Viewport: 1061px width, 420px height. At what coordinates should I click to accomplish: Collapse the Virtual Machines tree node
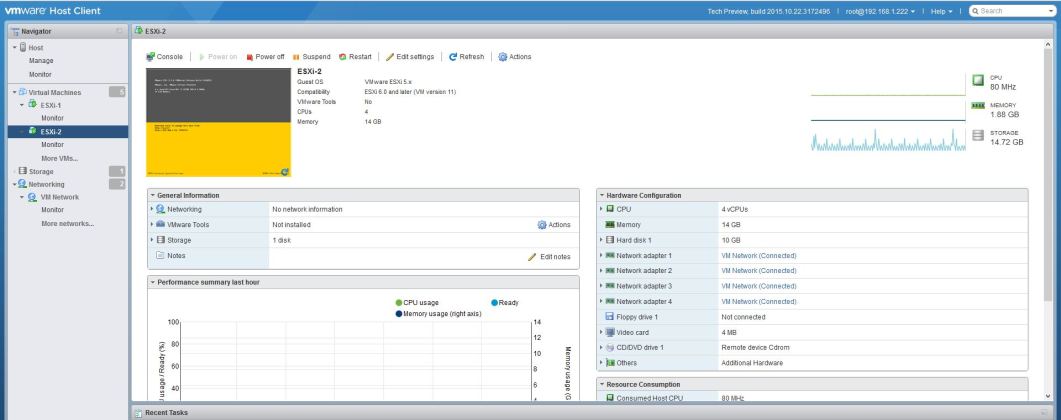(x=14, y=92)
